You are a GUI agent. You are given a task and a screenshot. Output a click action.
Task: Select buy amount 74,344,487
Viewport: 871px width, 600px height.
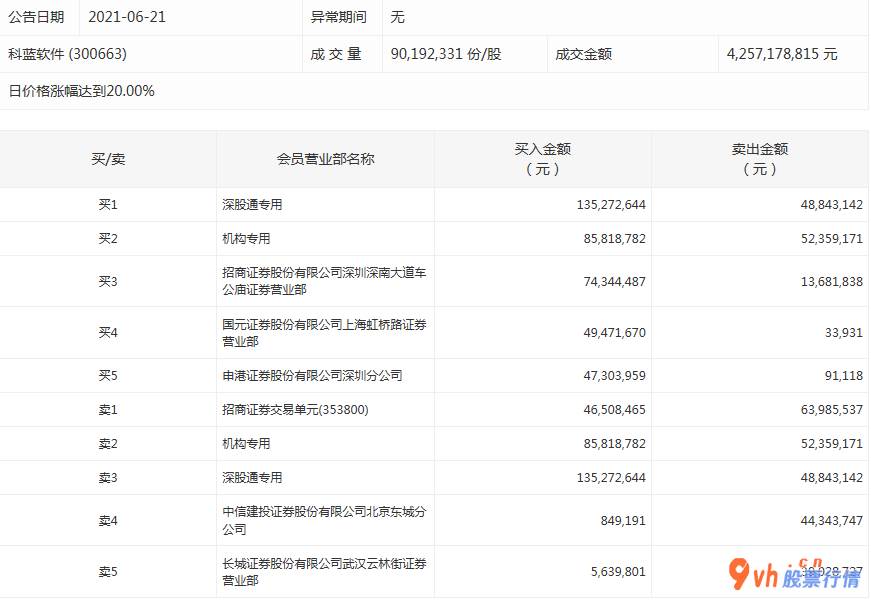pos(614,282)
